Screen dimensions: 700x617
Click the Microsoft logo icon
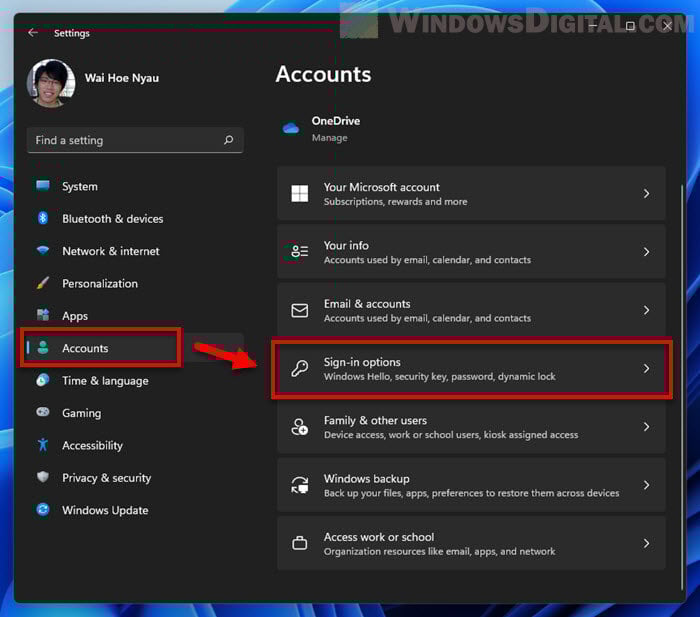(x=300, y=194)
